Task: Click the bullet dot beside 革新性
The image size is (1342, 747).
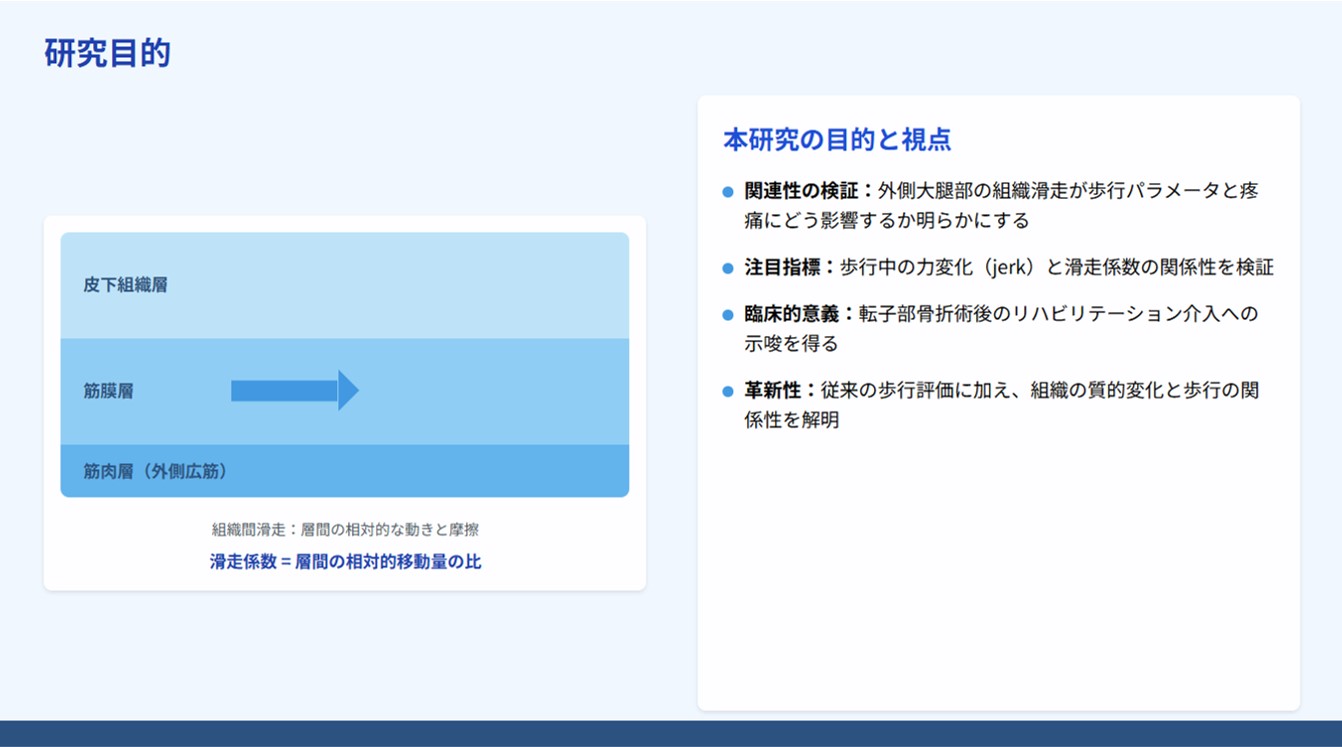Action: coord(728,391)
